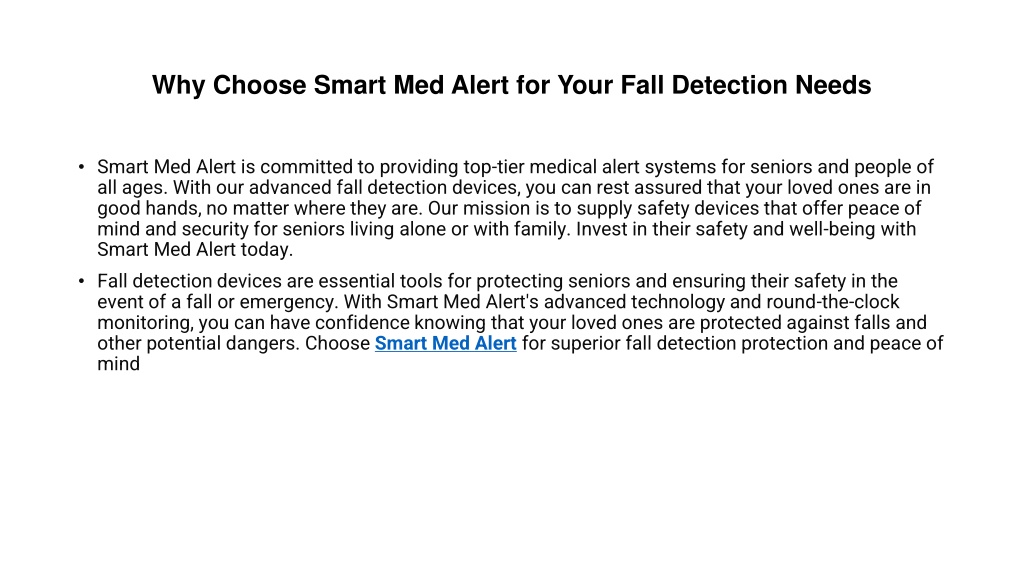Screen dimensions: 1024x576
Task: Click the line beginning "all ages. With our advanced"
Action: (514, 188)
